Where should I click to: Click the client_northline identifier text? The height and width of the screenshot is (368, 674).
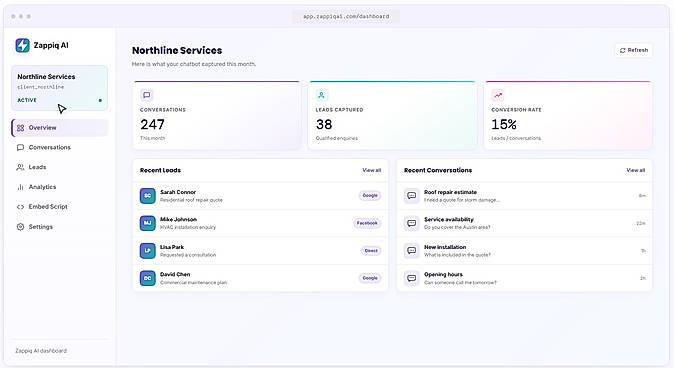point(40,87)
